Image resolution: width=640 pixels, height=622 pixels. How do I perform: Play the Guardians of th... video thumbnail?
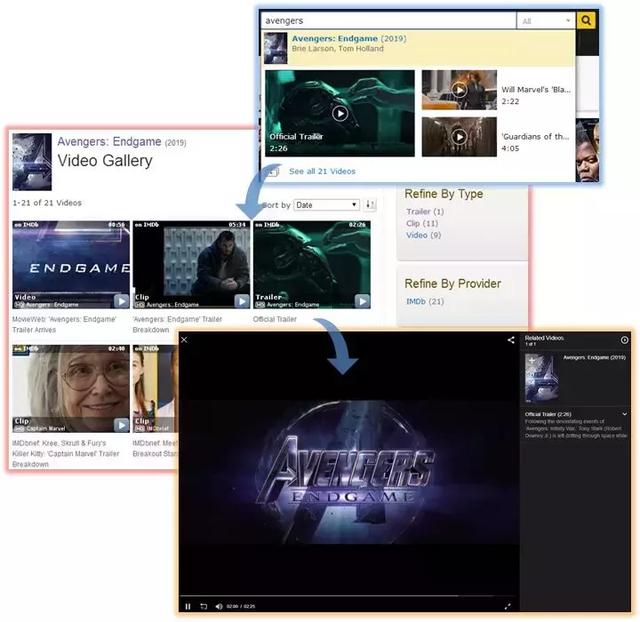click(459, 137)
